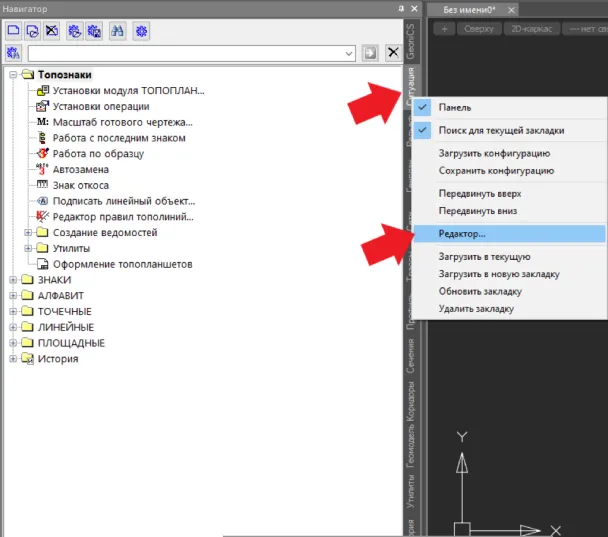This screenshot has height=537, width=608.
Task: Click the binoculars search icon in Navigator toolbar
Action: point(119,31)
